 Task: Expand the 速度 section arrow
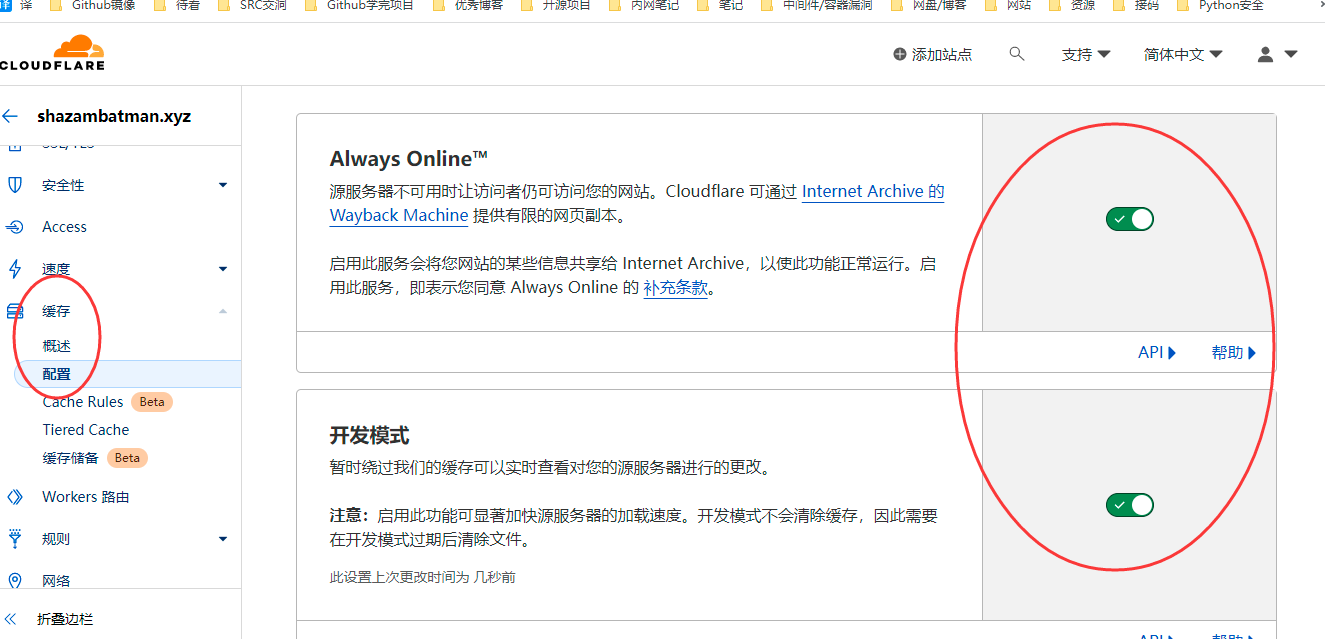point(223,269)
